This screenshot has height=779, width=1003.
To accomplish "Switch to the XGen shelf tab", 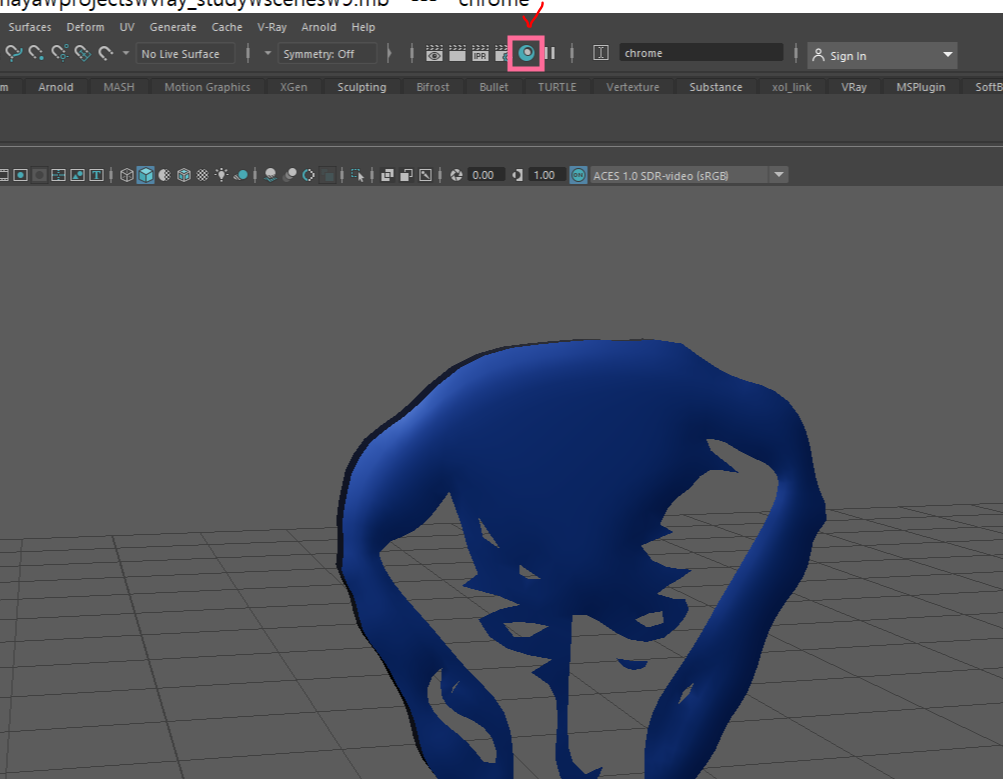I will click(x=294, y=87).
